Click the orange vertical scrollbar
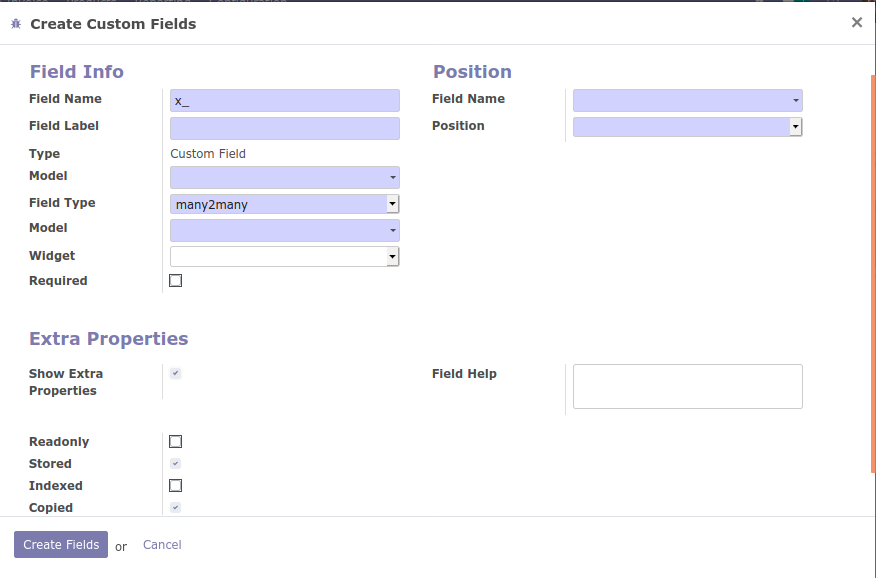The image size is (876, 578). click(872, 270)
